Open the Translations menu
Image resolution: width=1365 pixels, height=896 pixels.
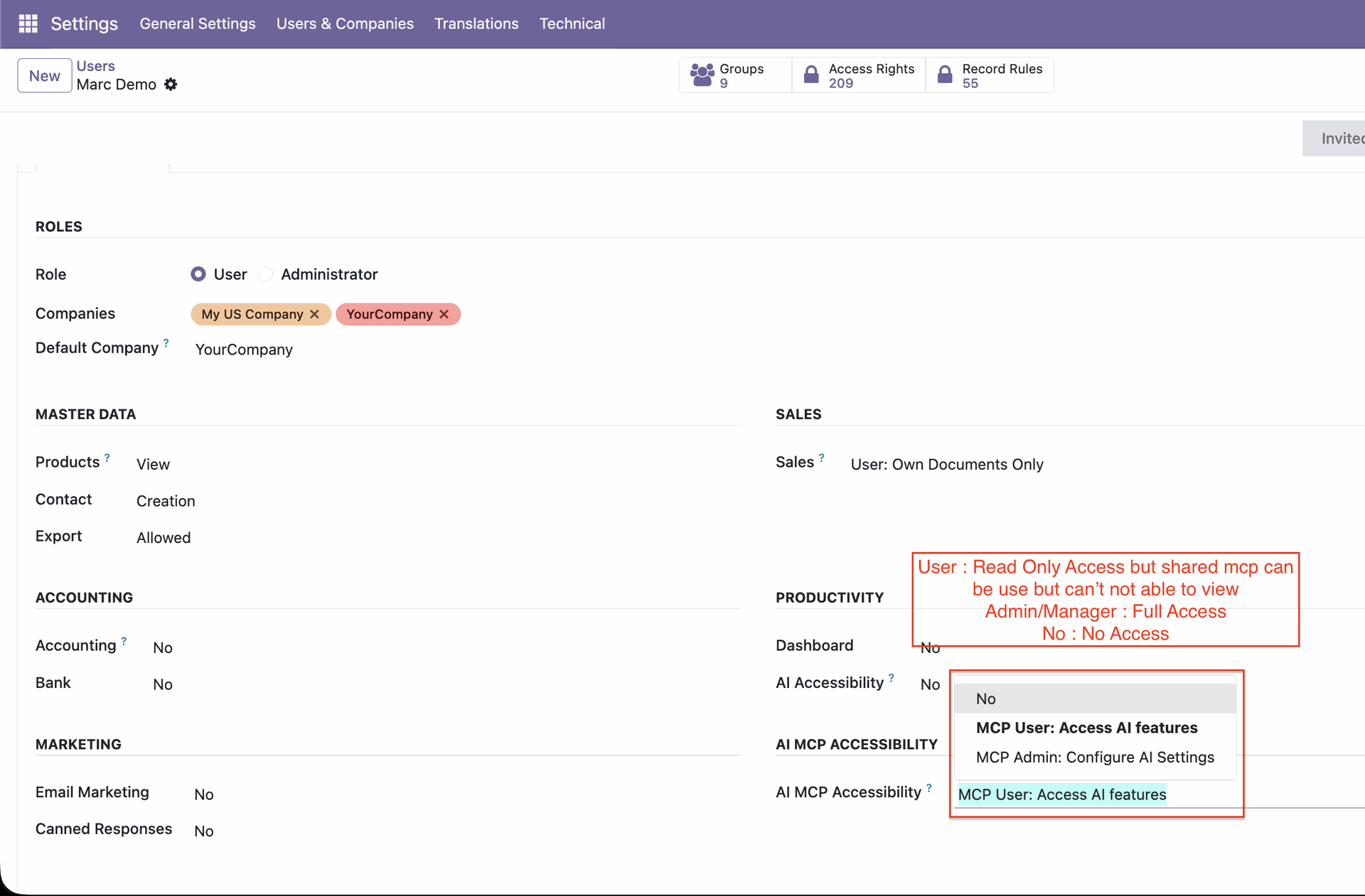(x=476, y=23)
